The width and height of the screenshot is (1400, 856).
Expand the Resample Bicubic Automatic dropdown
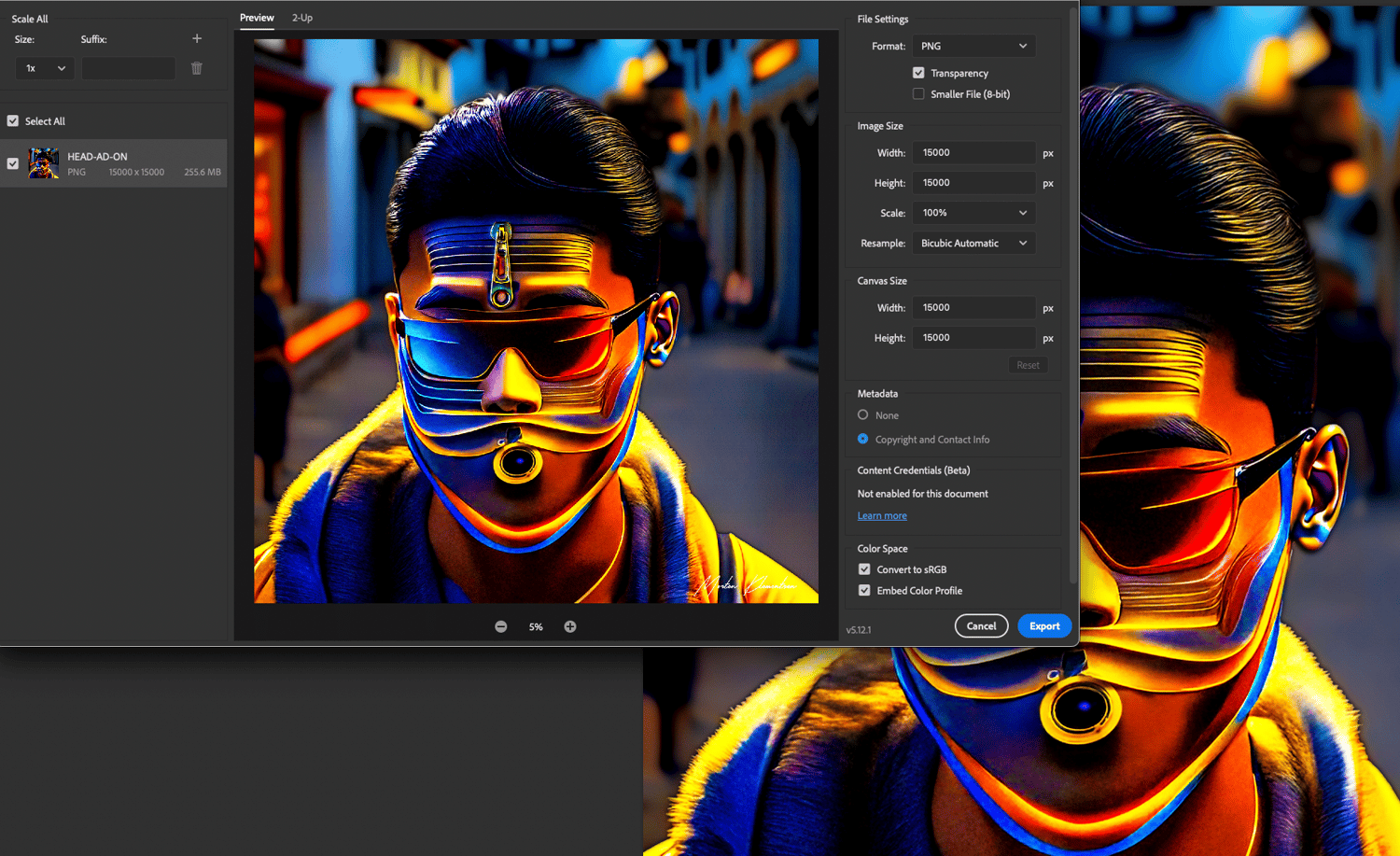pos(973,244)
